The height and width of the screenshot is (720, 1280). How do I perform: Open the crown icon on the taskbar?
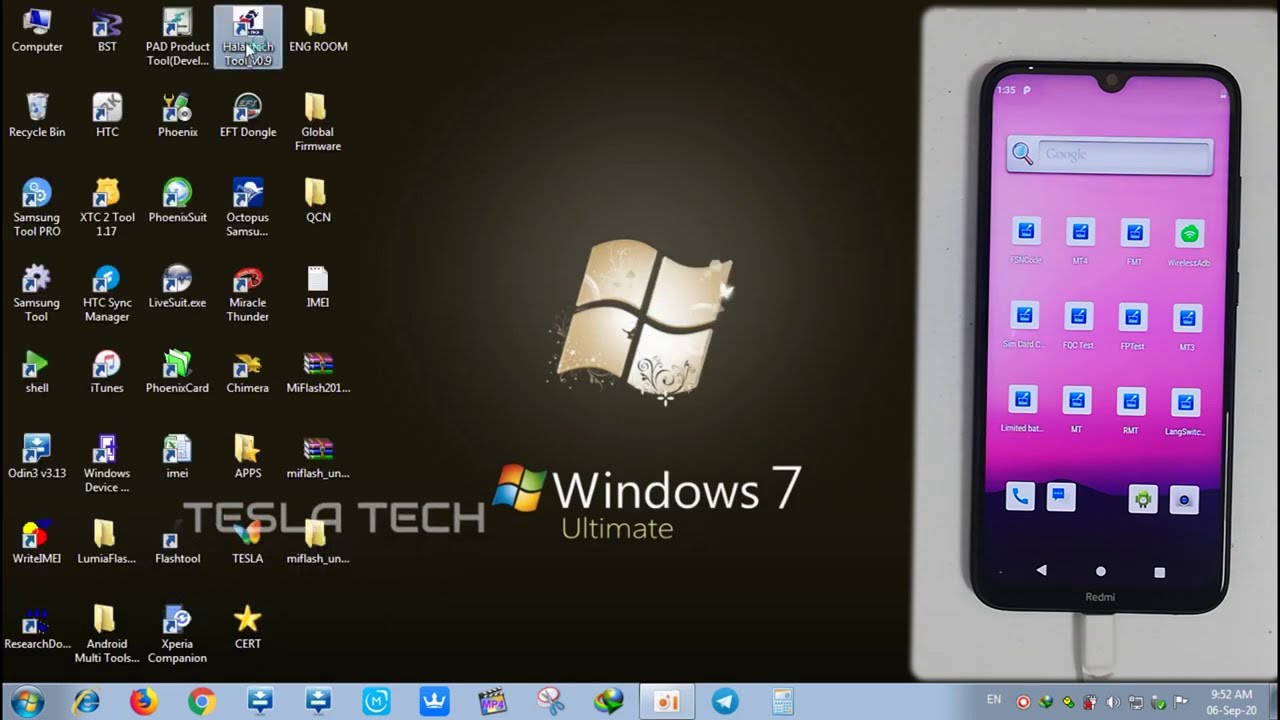[435, 702]
